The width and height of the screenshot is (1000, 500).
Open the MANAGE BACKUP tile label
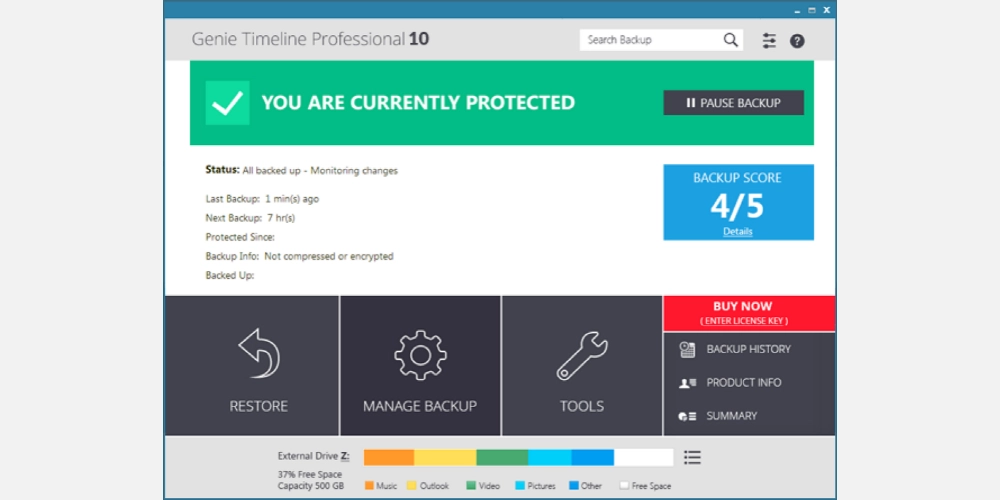point(420,406)
